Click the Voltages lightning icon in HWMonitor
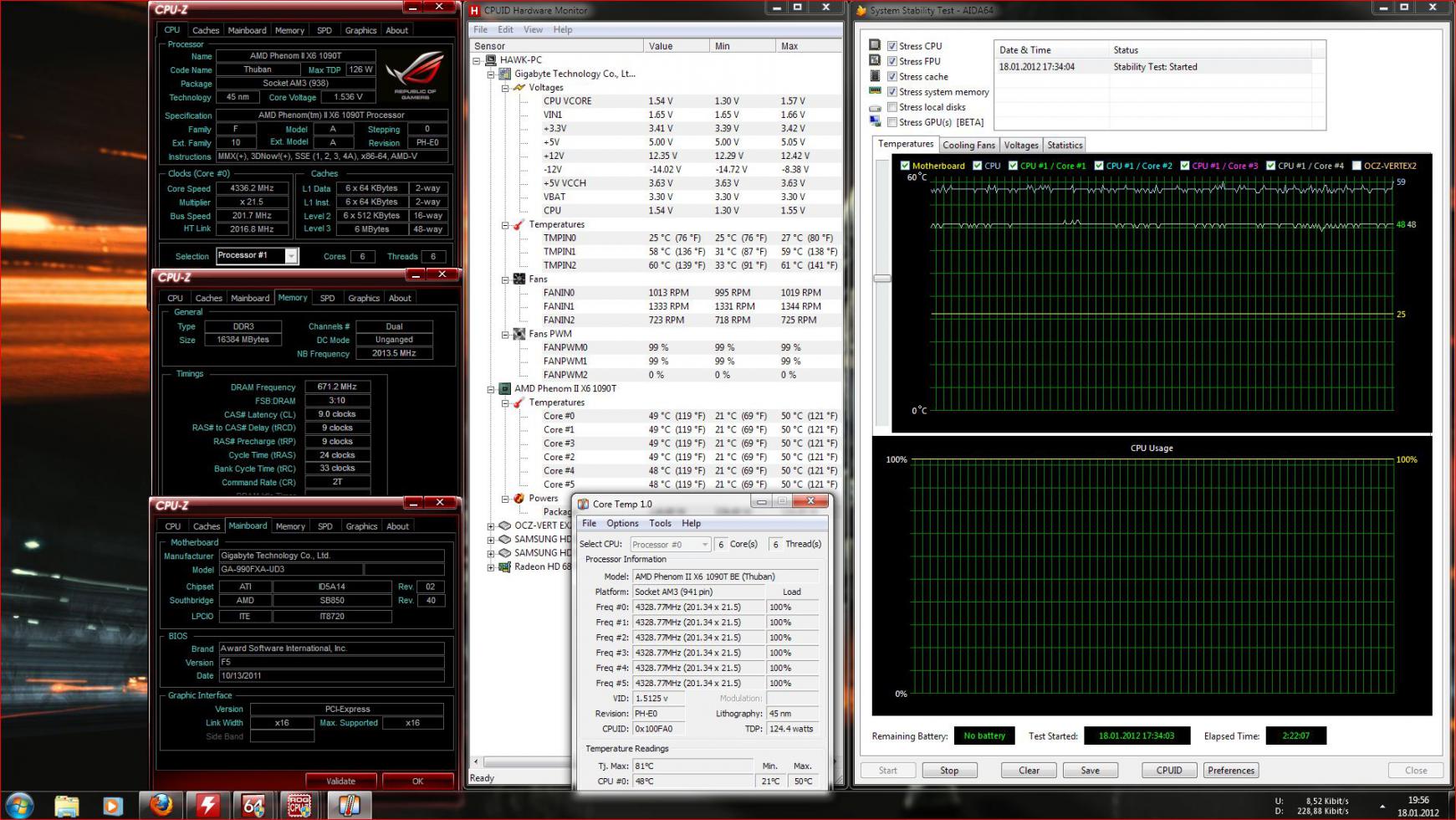Image resolution: width=1456 pixels, height=820 pixels. click(519, 87)
